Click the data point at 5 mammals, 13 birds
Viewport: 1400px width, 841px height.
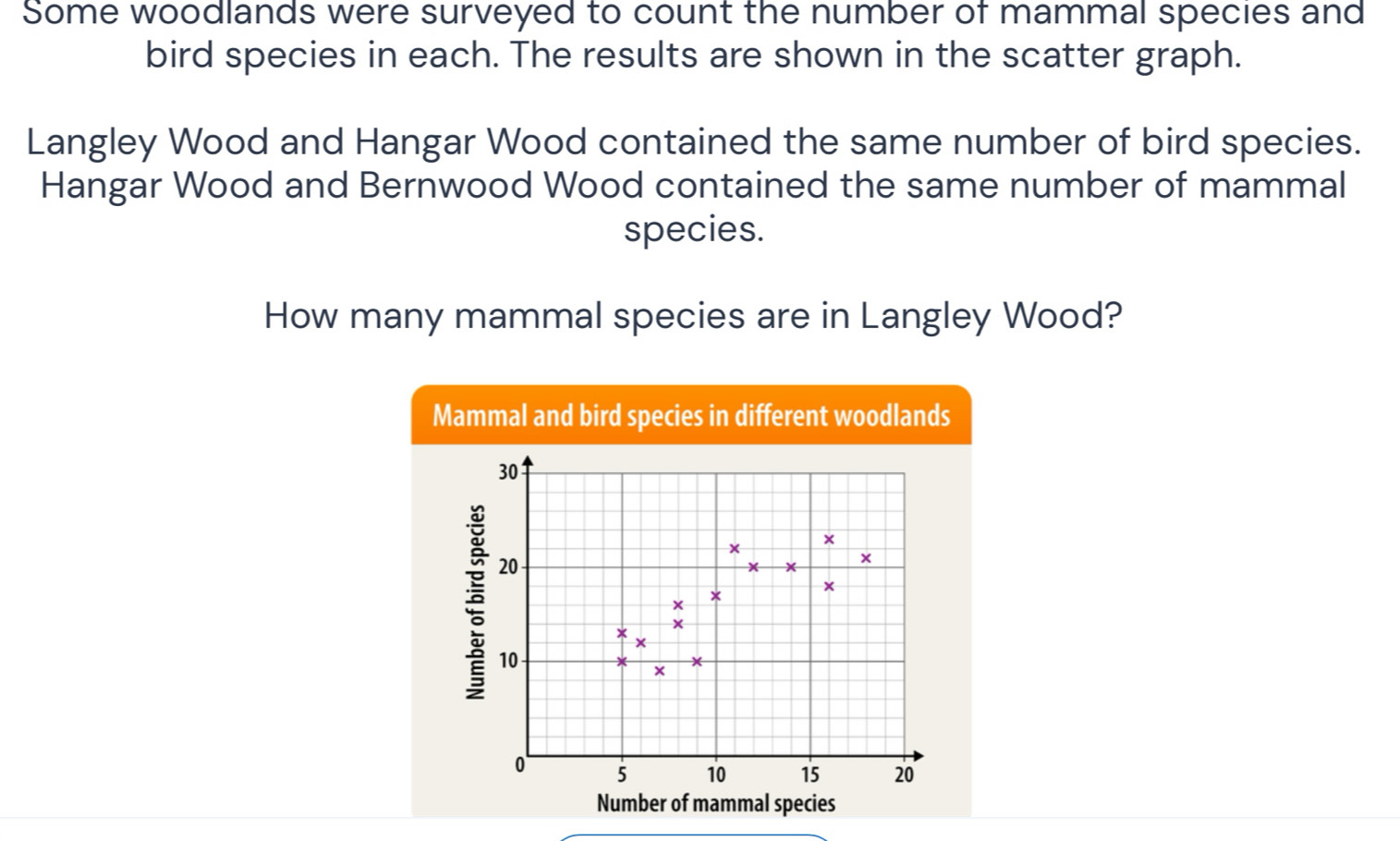click(x=622, y=633)
